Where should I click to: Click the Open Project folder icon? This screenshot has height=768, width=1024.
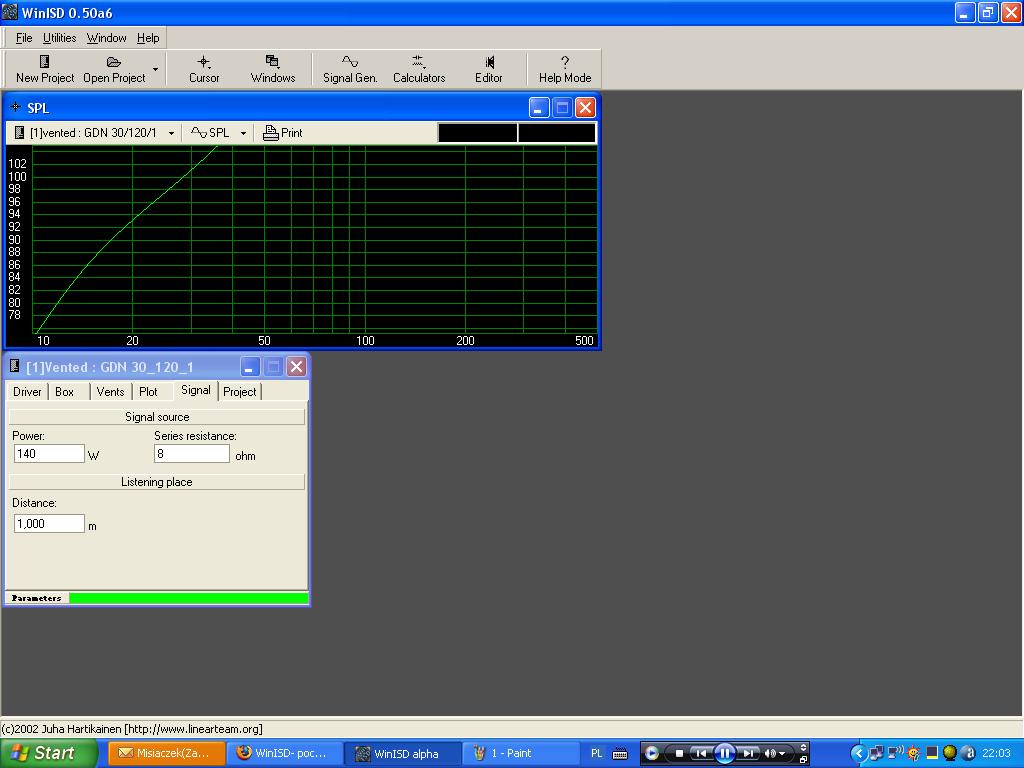tap(114, 62)
